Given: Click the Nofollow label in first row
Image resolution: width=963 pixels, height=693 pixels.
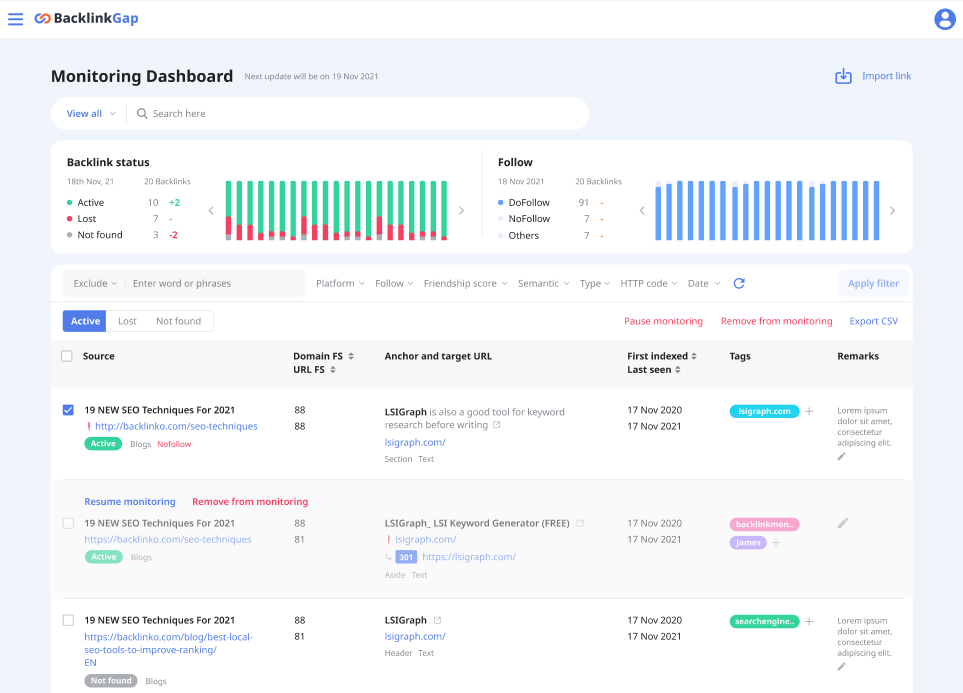Looking at the screenshot, I should [174, 444].
